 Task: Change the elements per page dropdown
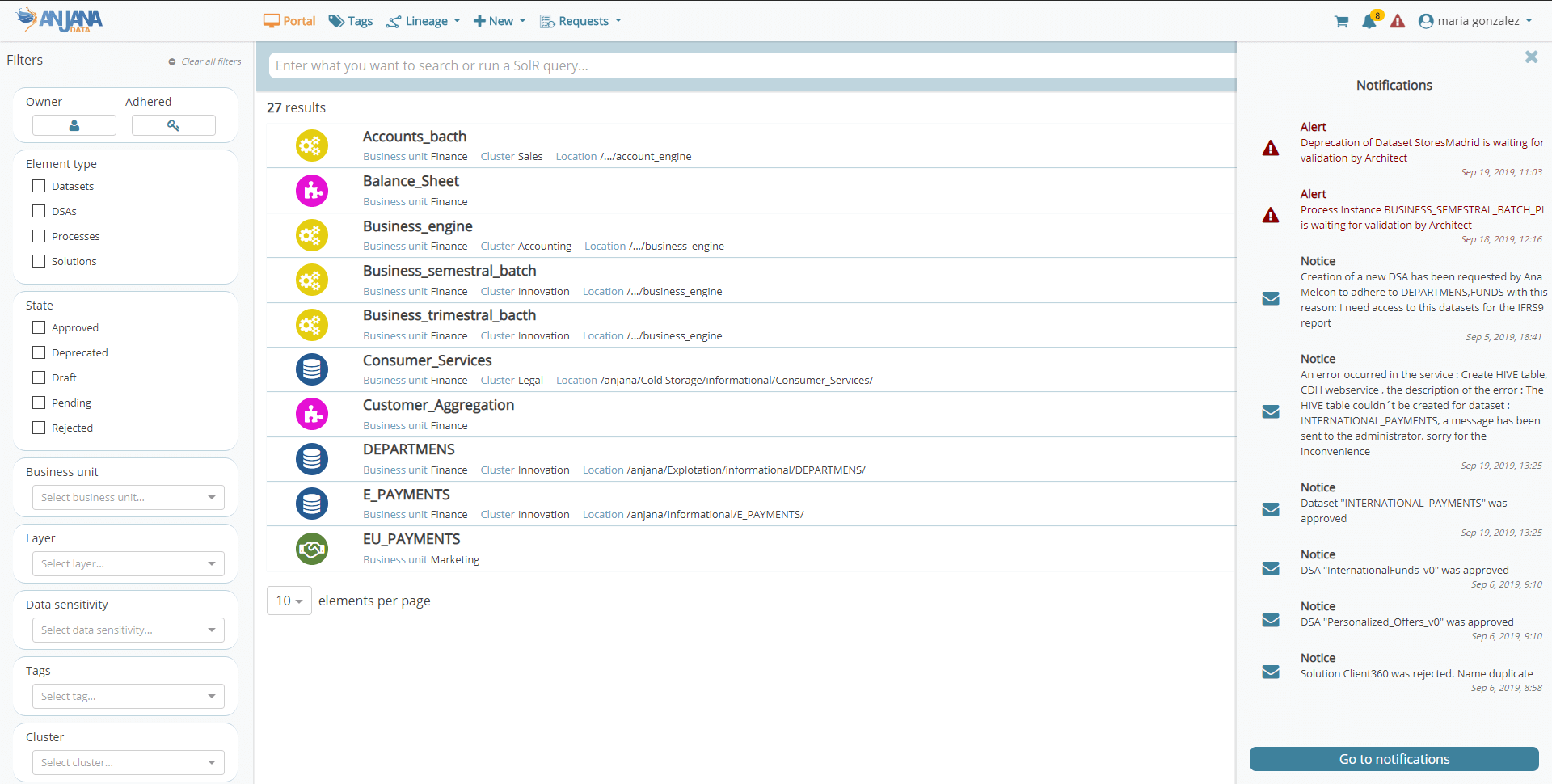pyautogui.click(x=289, y=601)
